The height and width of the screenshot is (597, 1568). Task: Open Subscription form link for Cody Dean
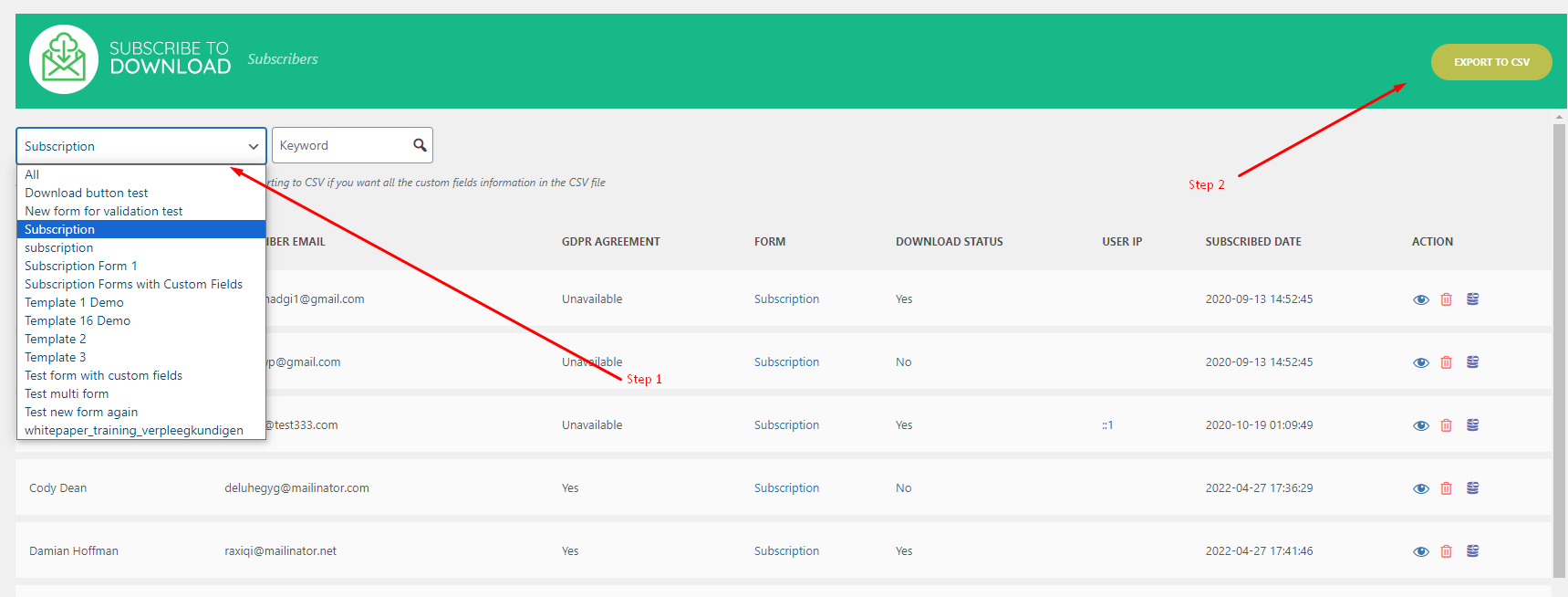pyautogui.click(x=786, y=488)
